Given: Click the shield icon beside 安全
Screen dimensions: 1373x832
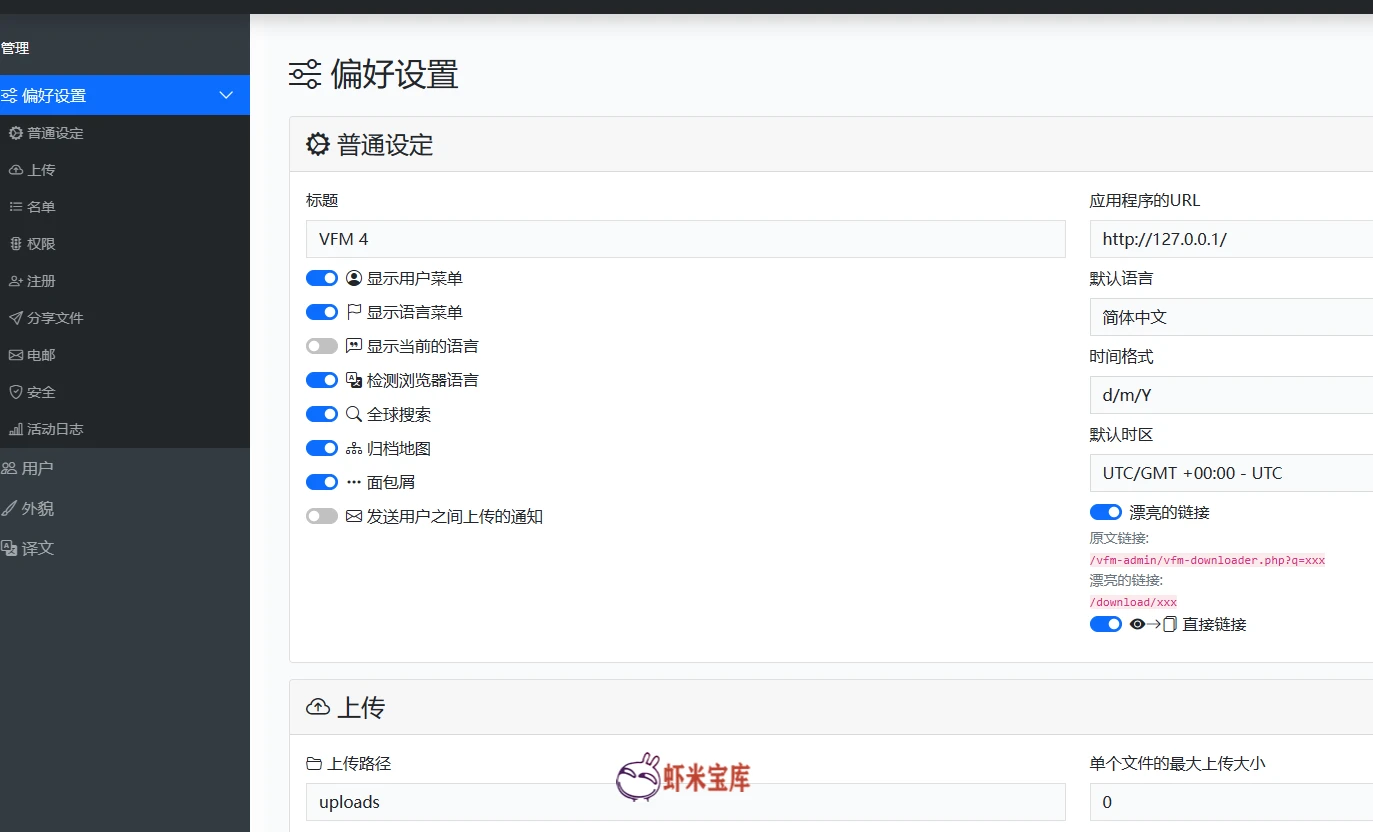Looking at the screenshot, I should click(16, 392).
